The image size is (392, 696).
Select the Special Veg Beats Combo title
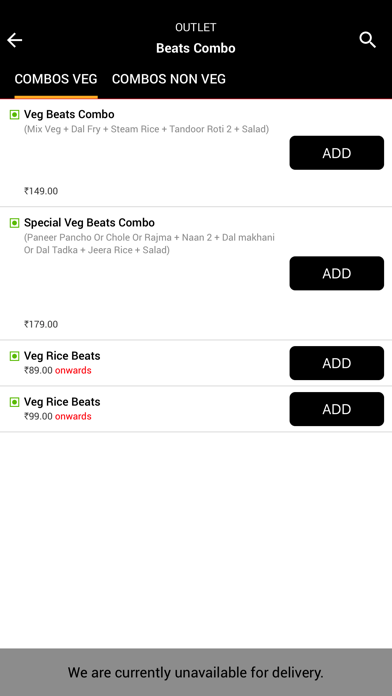point(89,222)
